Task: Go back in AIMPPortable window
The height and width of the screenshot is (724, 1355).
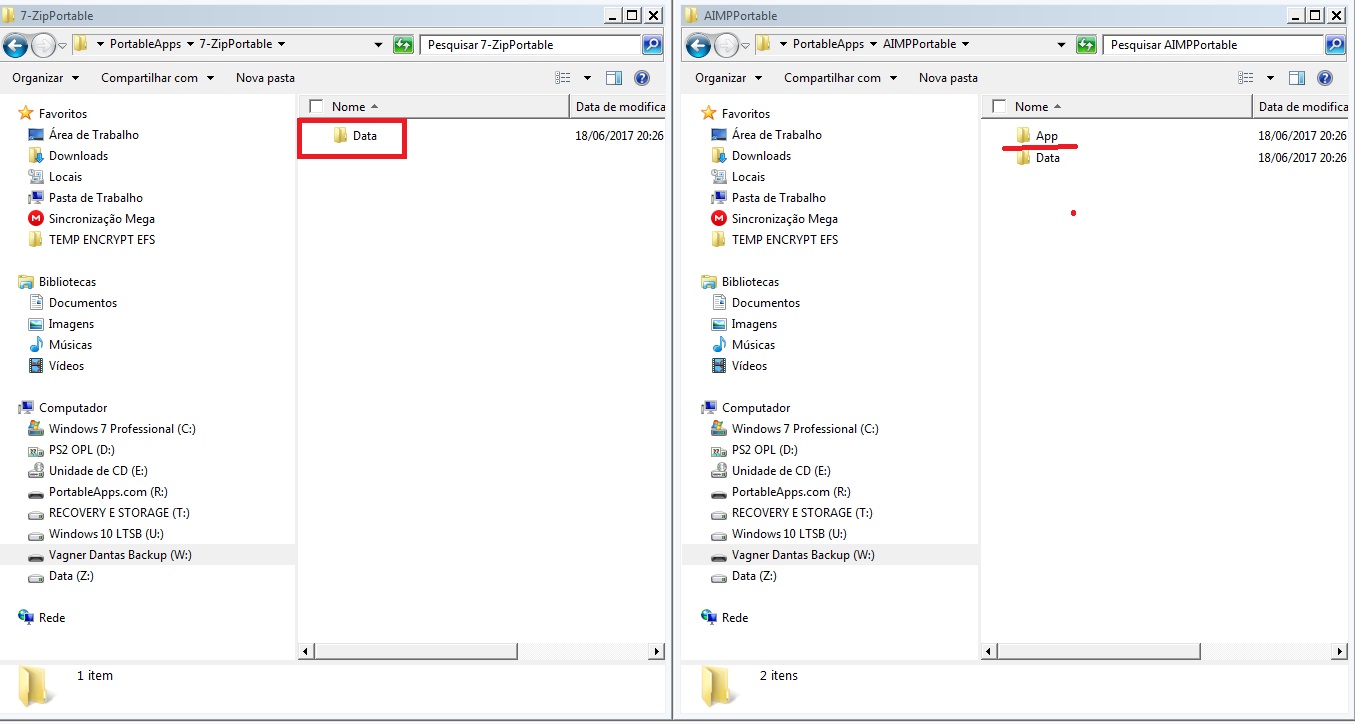Action: pyautogui.click(x=698, y=45)
